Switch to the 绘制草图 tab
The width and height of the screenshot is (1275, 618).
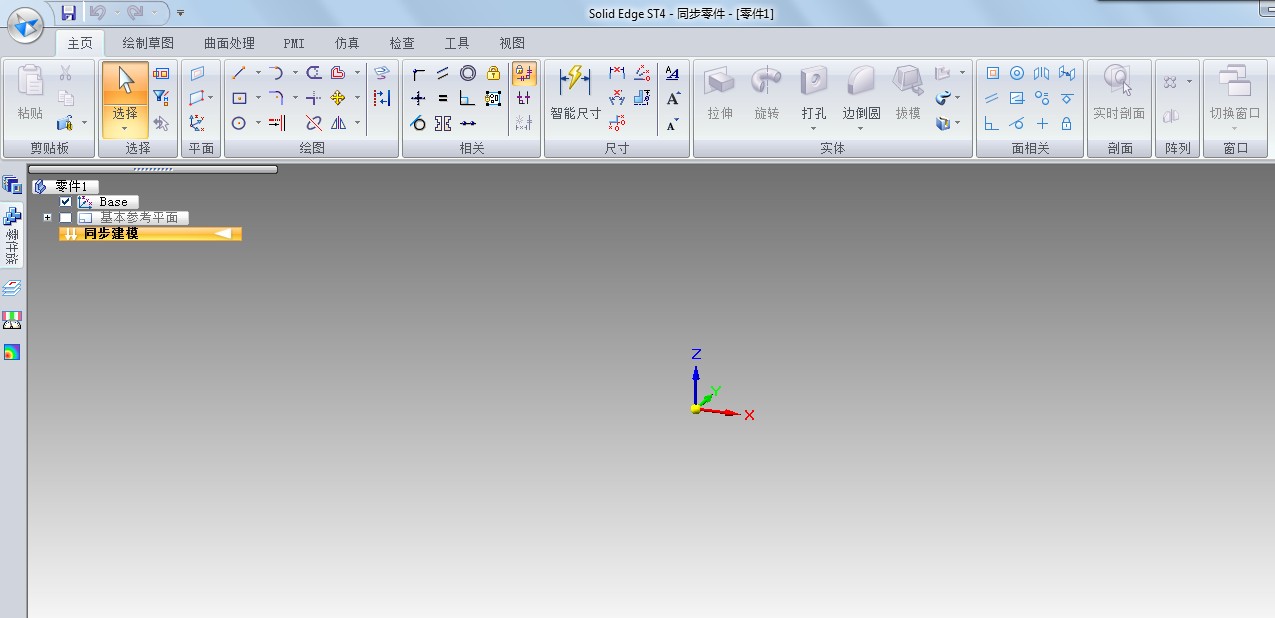(148, 43)
